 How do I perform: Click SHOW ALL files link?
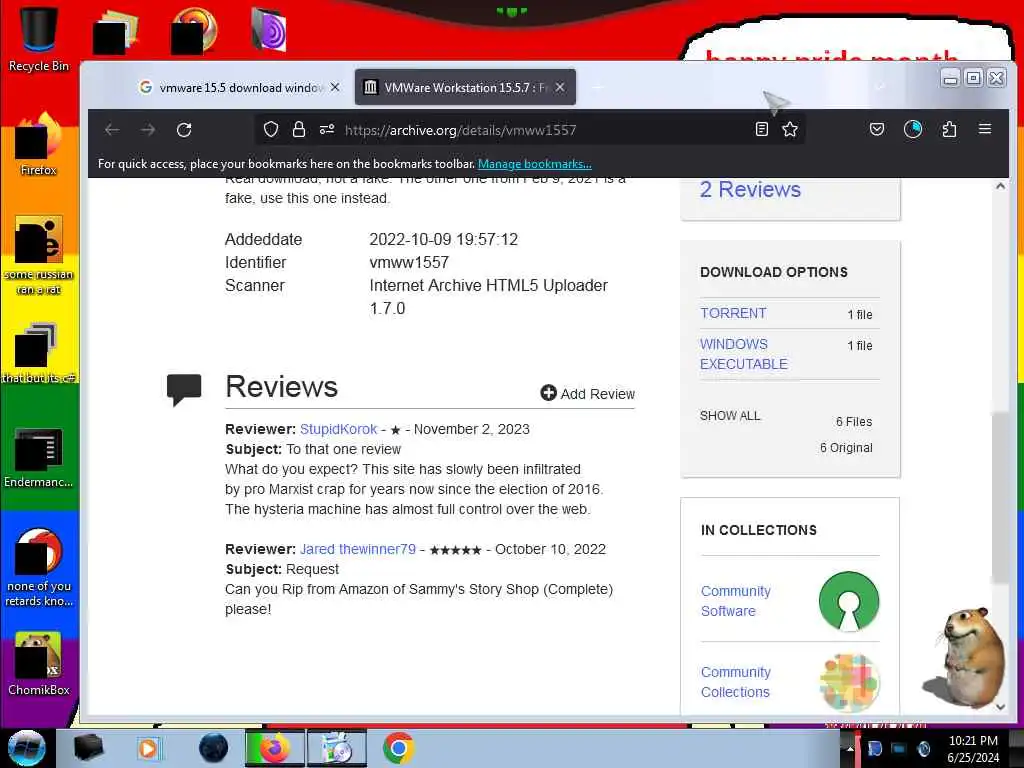click(729, 416)
